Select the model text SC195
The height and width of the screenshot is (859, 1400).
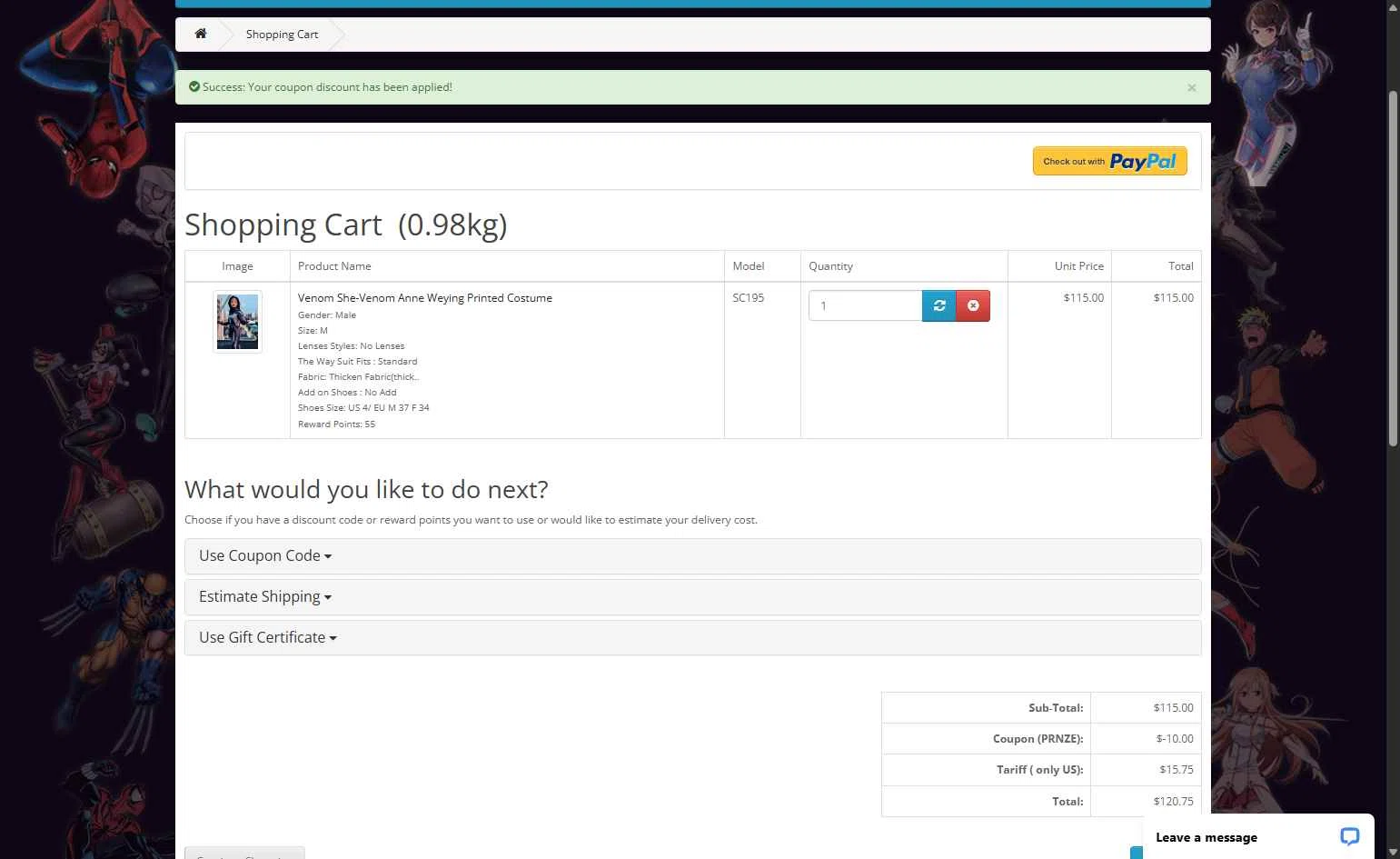[748, 298]
